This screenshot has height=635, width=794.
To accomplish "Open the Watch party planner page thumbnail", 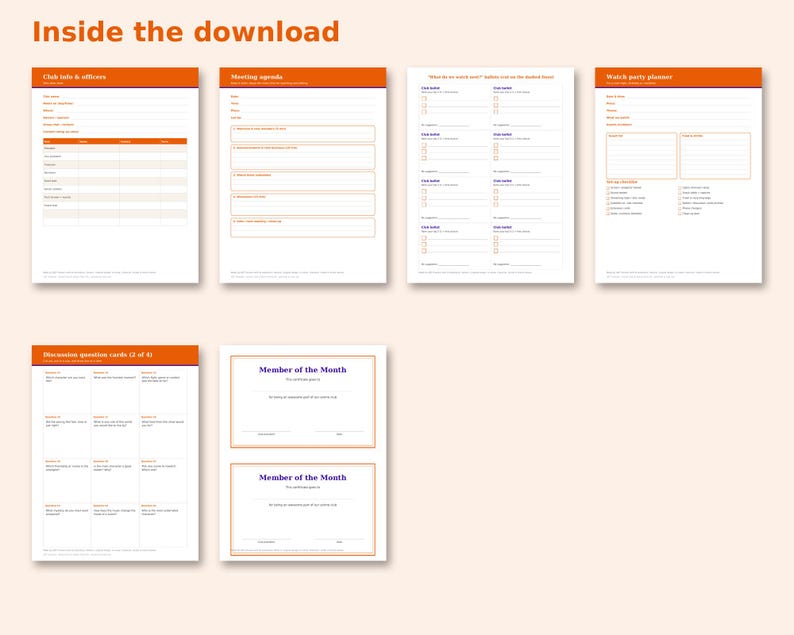I will click(678, 175).
